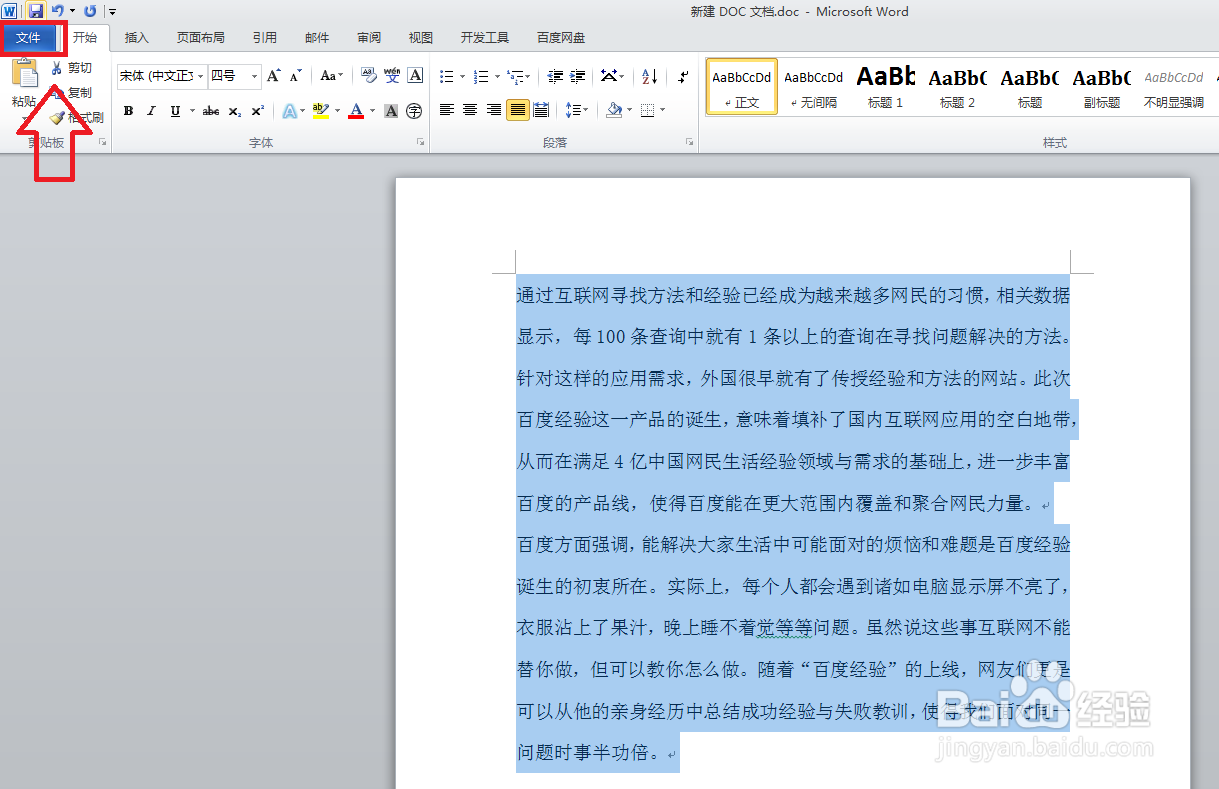Apply the 副标题 style

1102,87
